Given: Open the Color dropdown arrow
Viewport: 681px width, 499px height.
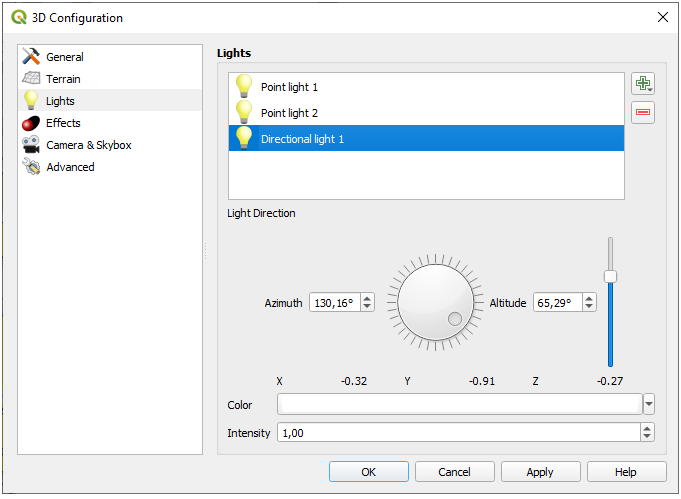Looking at the screenshot, I should (649, 405).
